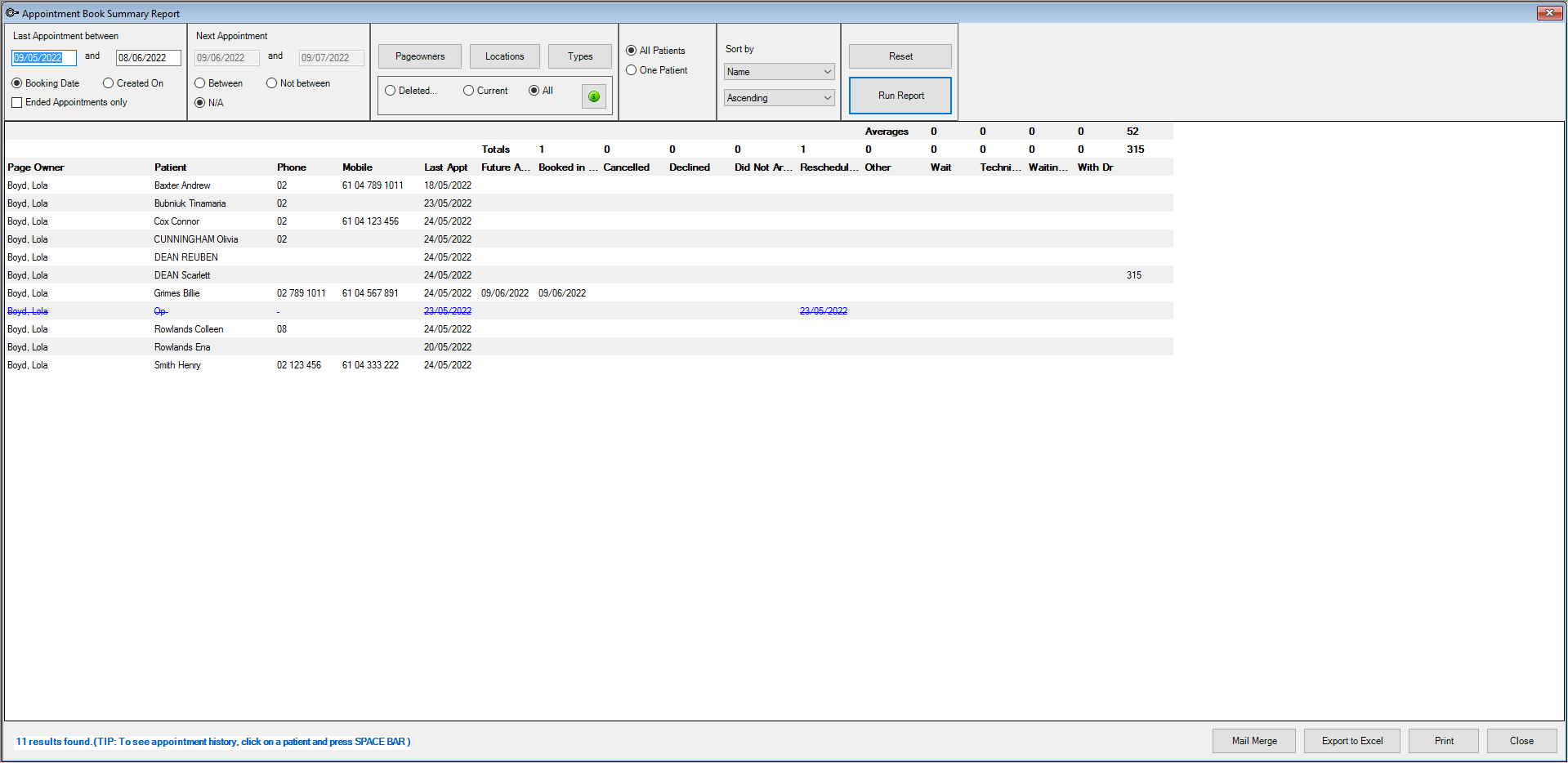The width and height of the screenshot is (1568, 763).
Task: Click the rescheduled 23/05/2022 date link
Action: pyautogui.click(x=823, y=311)
